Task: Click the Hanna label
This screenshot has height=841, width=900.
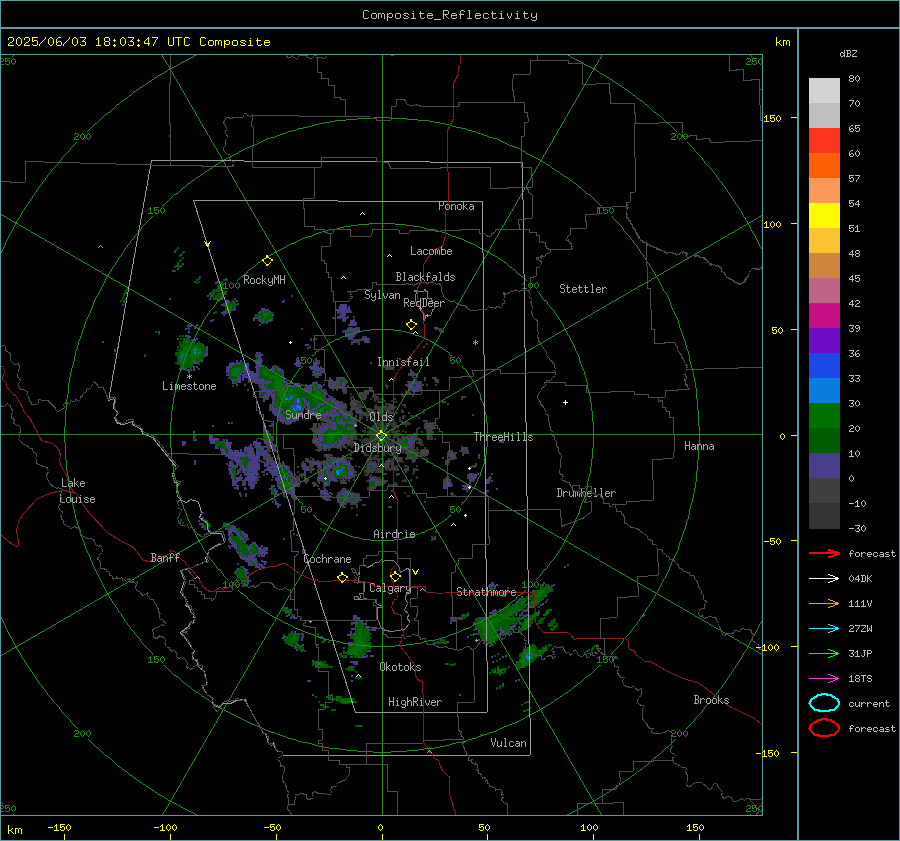Action: point(699,446)
